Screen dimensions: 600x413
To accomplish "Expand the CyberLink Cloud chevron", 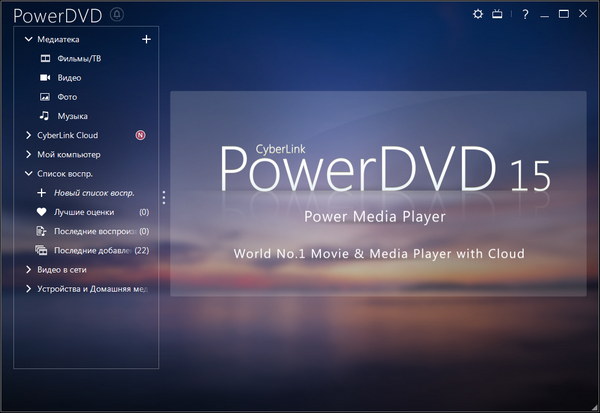I will (28, 135).
